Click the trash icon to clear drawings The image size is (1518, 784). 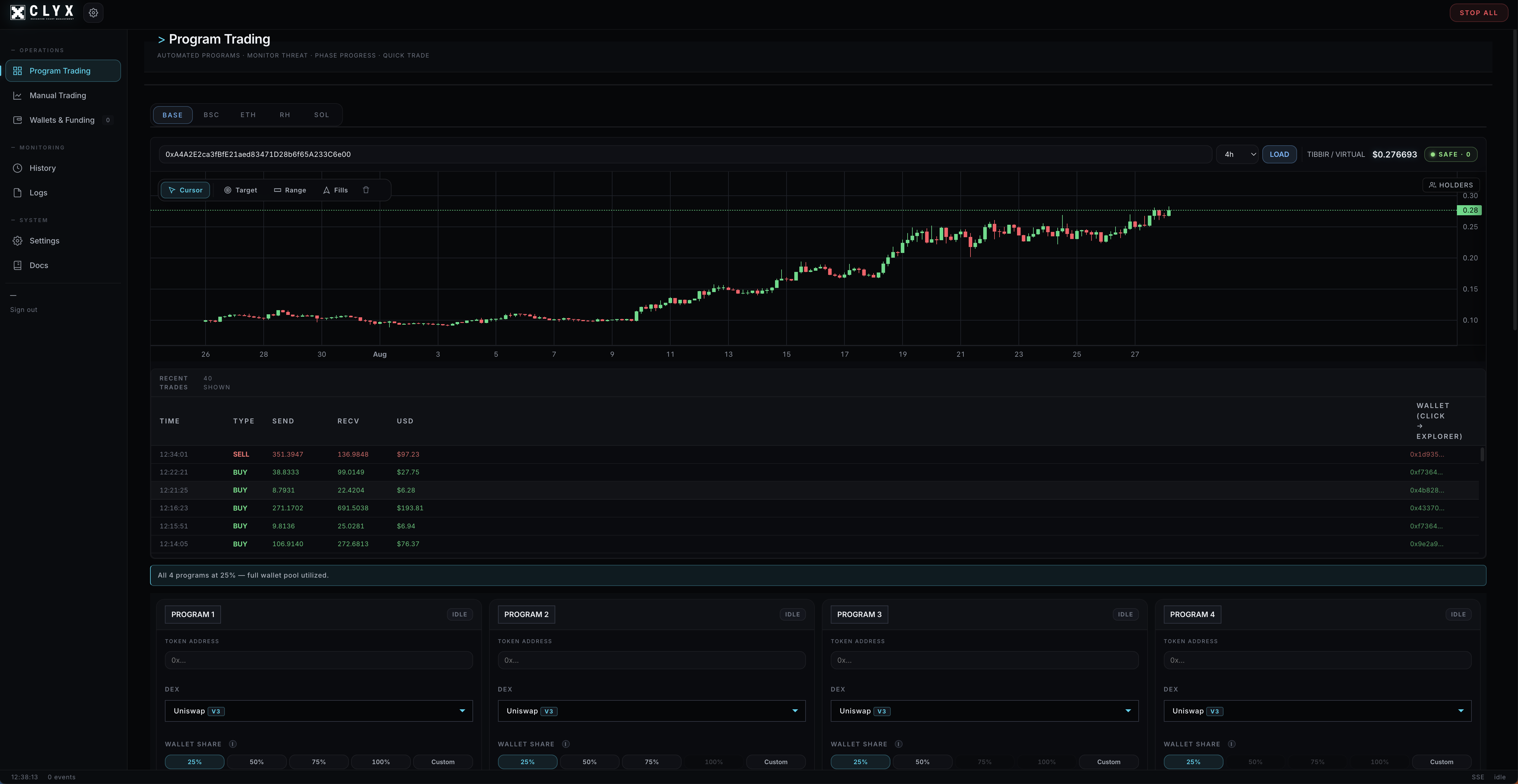[366, 190]
